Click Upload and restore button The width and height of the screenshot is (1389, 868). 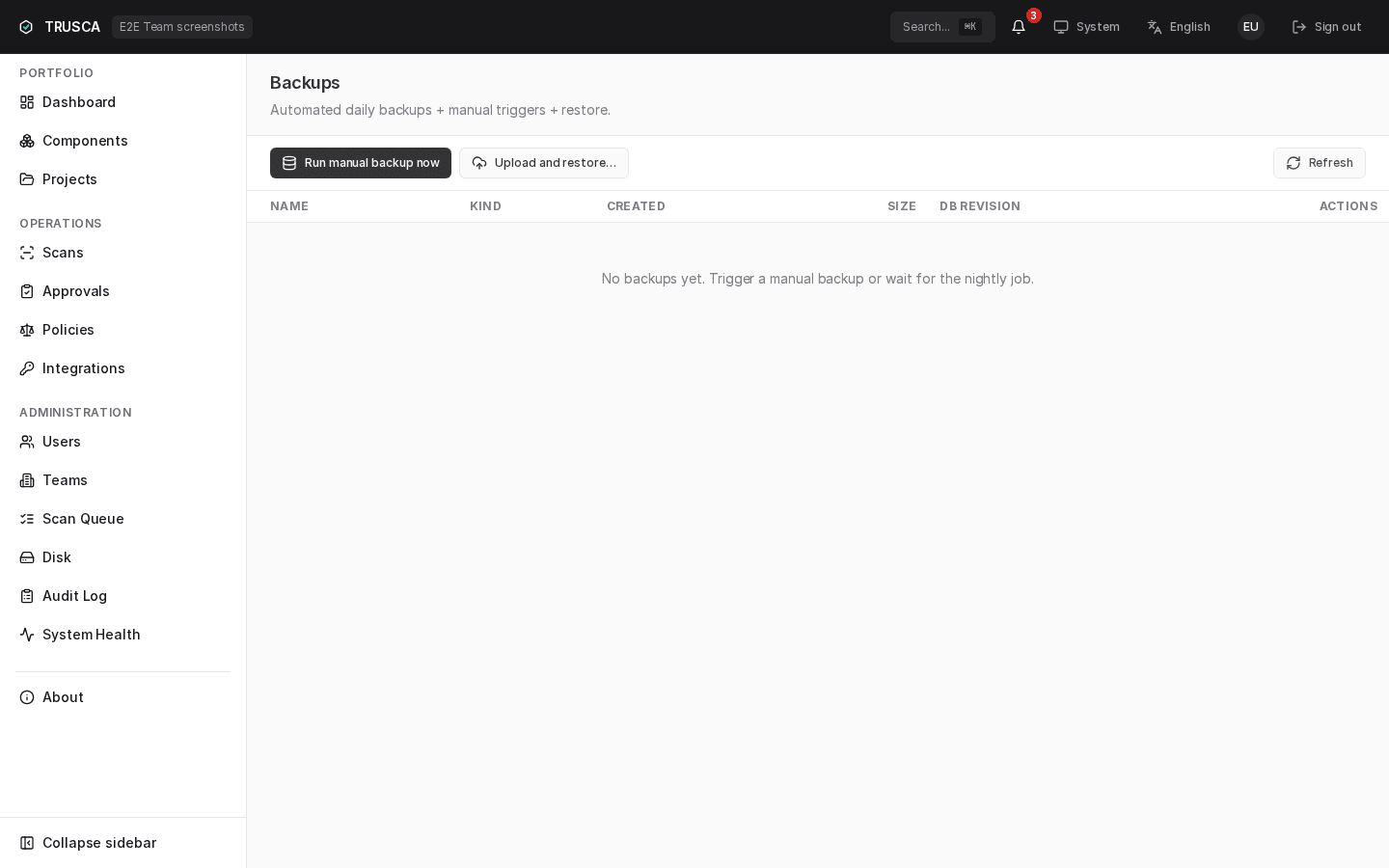click(544, 163)
